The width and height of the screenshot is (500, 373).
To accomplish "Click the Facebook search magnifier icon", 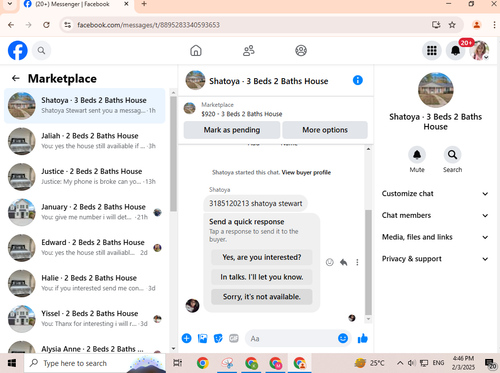I will (41, 51).
